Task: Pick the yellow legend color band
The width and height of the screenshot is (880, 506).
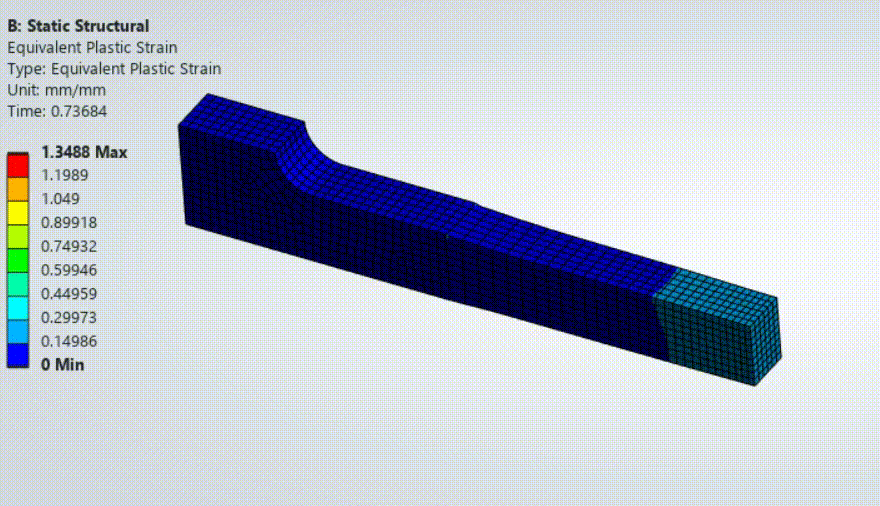Action: coord(18,211)
